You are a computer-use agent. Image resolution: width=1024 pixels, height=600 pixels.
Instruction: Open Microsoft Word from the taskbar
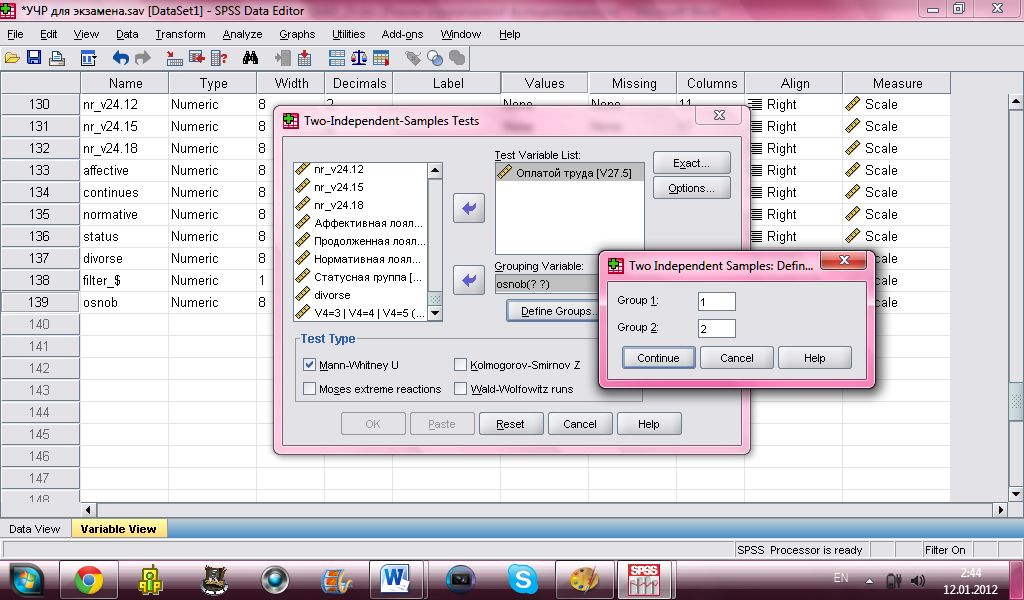point(396,580)
